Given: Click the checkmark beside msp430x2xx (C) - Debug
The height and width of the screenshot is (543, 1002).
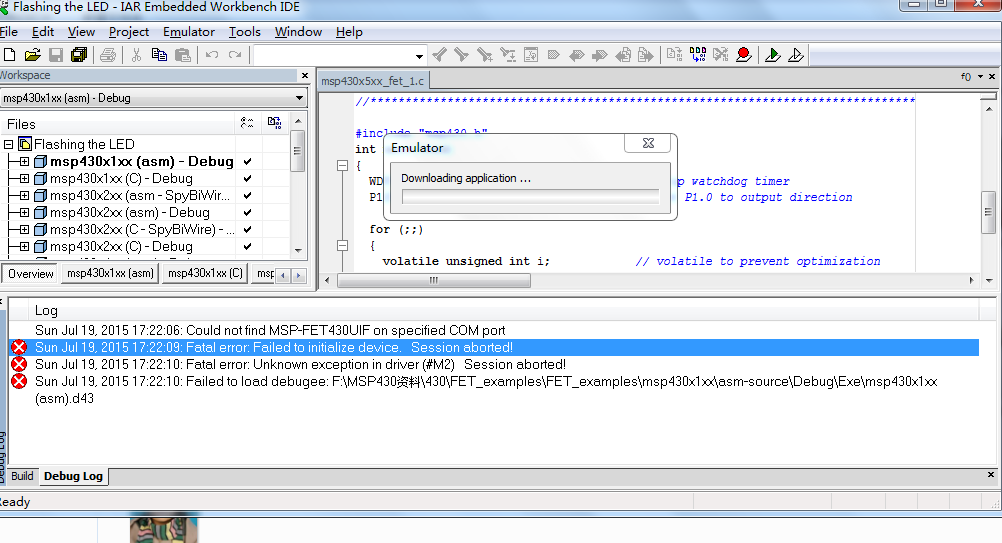Looking at the screenshot, I should 247,247.
